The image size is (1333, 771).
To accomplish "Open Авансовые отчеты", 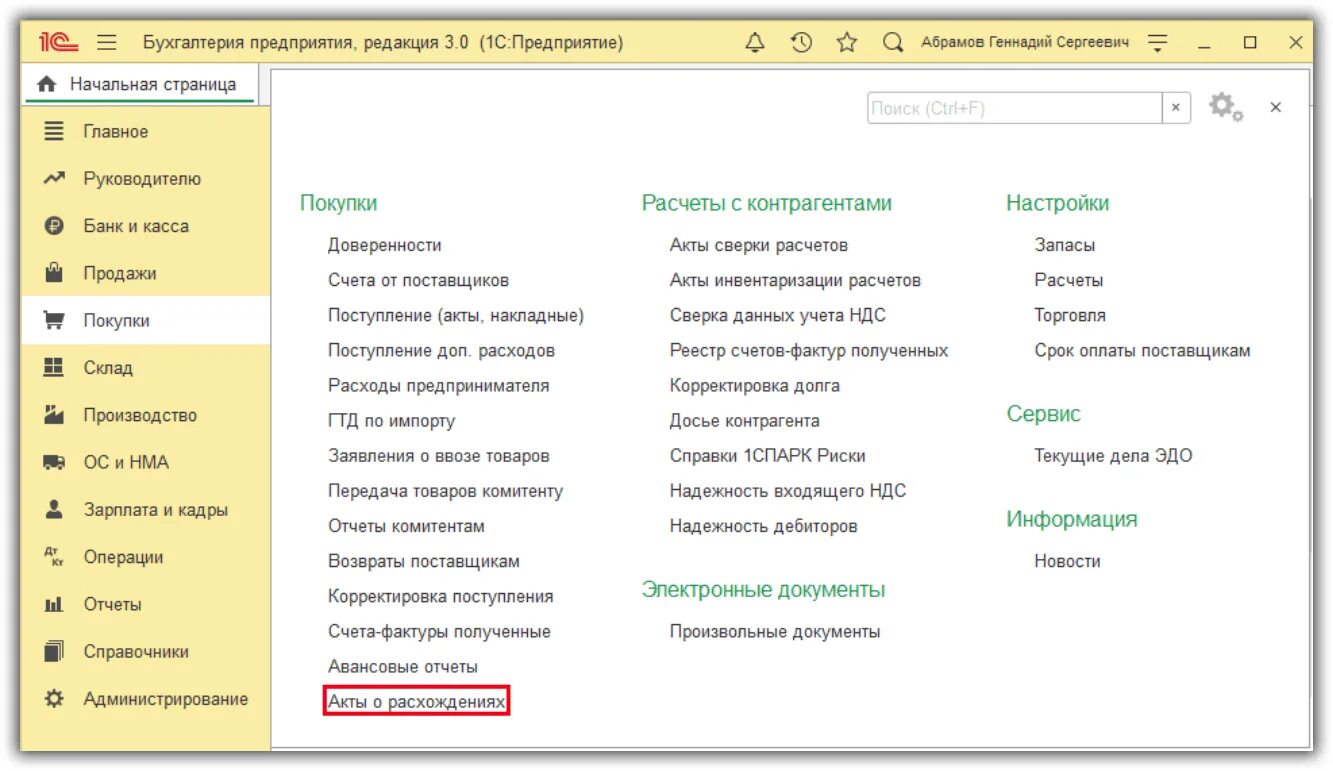I will tap(403, 667).
